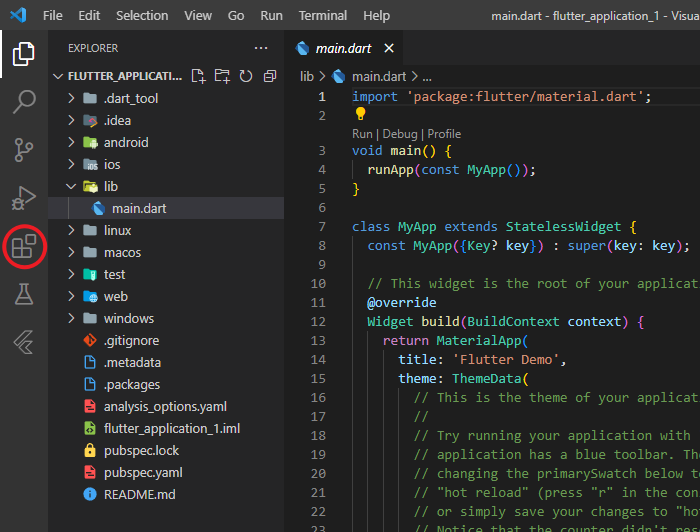
Task: Open the File menu
Action: click(x=53, y=16)
